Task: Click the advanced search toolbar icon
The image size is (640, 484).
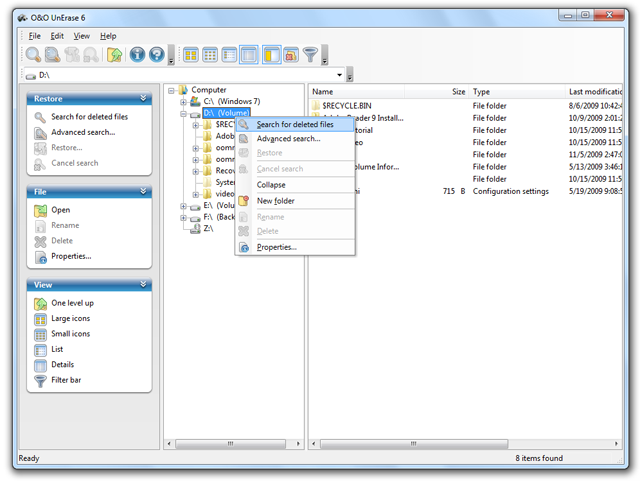Action: click(x=53, y=55)
